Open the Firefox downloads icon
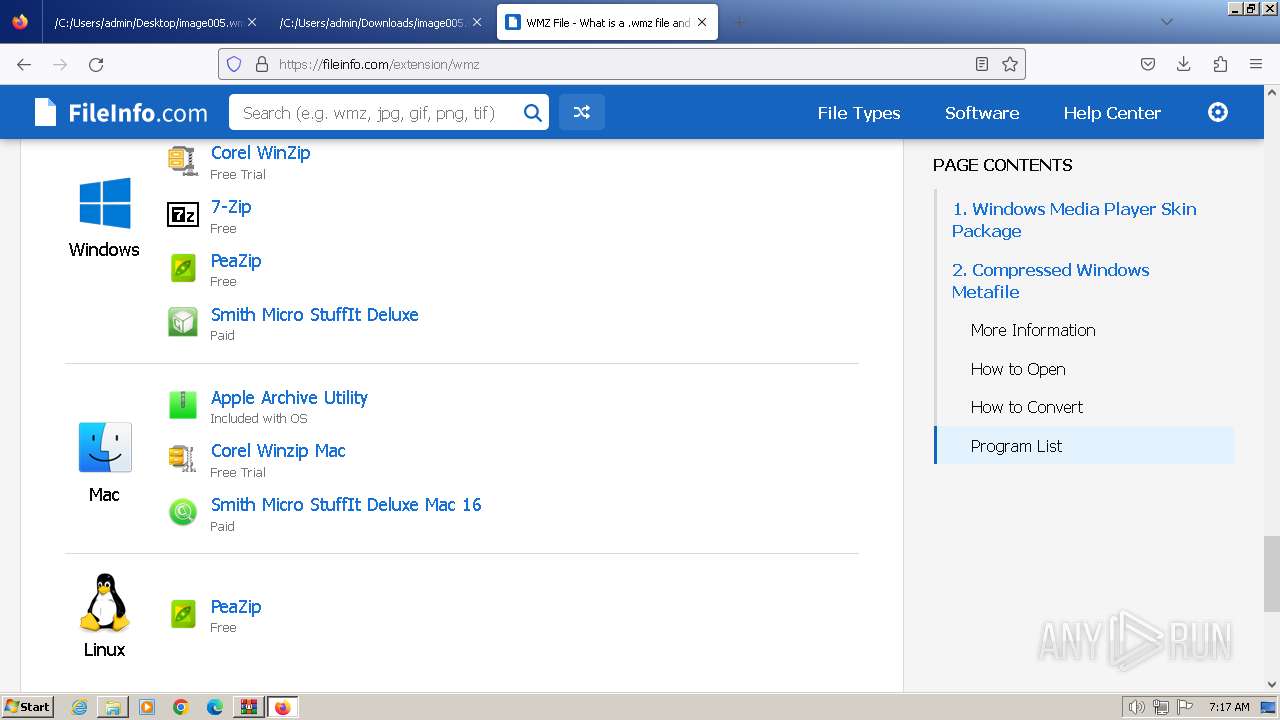Image resolution: width=1280 pixels, height=720 pixels. click(x=1184, y=64)
